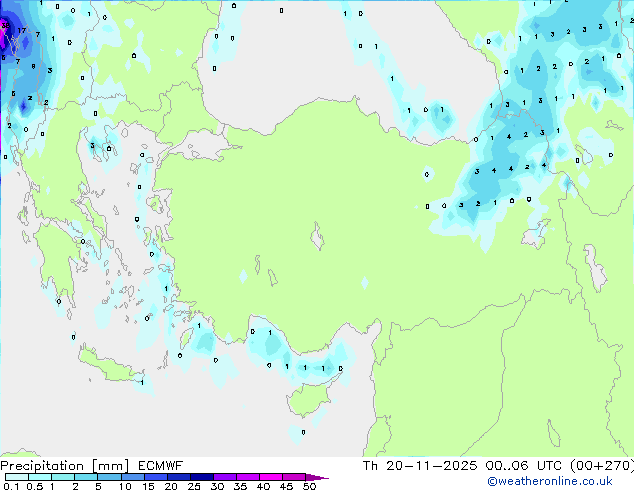Click the '0.1' legend label

pos(11,486)
